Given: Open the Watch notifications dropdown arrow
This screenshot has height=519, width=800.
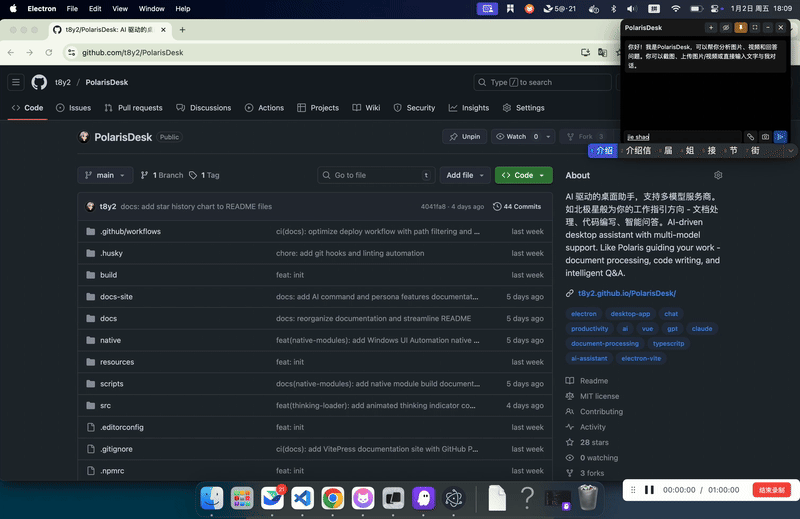Looking at the screenshot, I should [548, 137].
